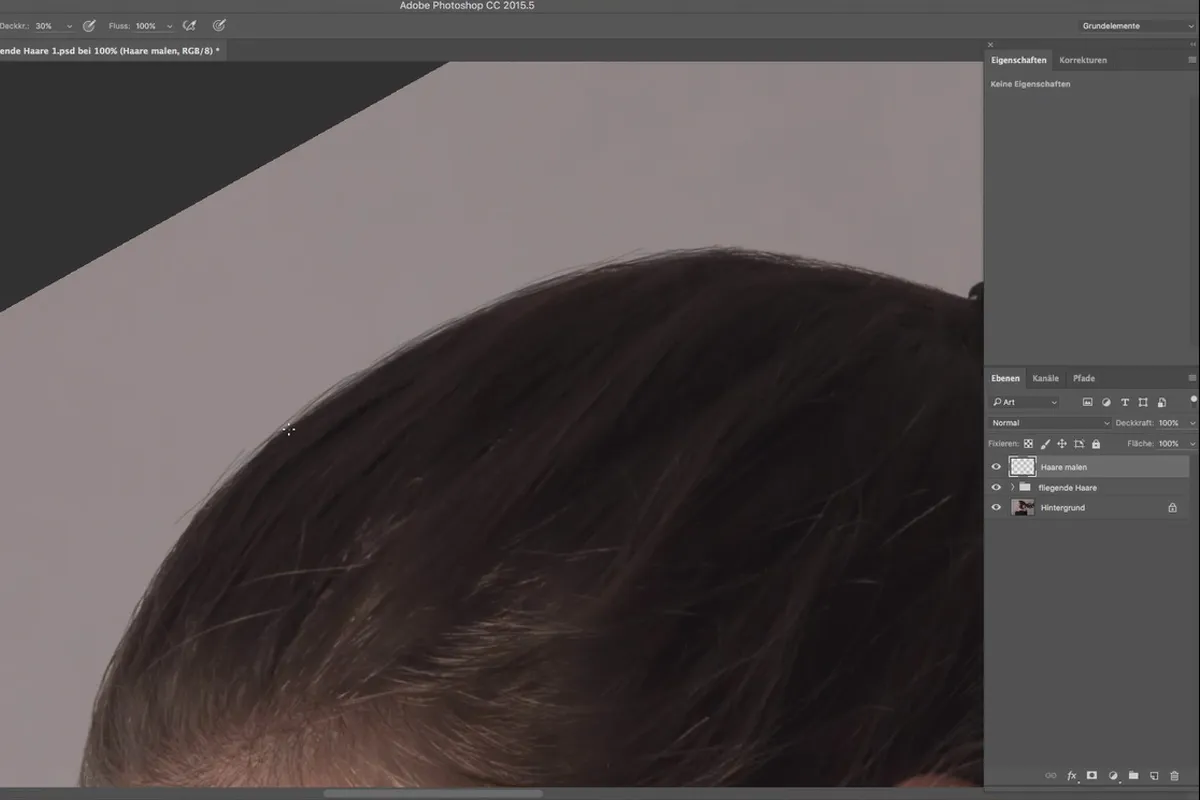Create new fill or adjustment layer
Viewport: 1200px width, 800px height.
tap(1113, 775)
